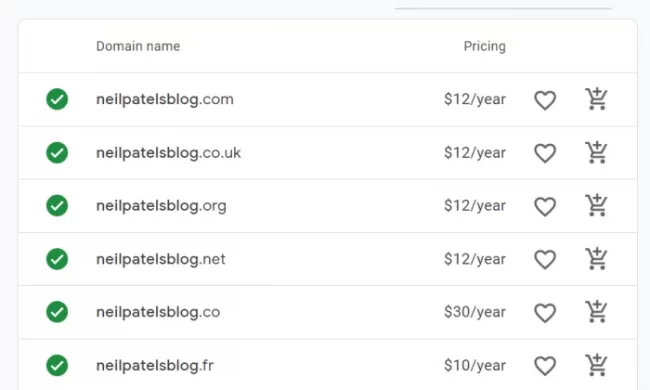The image size is (650, 390).
Task: Select the neilpatelsblog.net domain name
Action: point(161,259)
